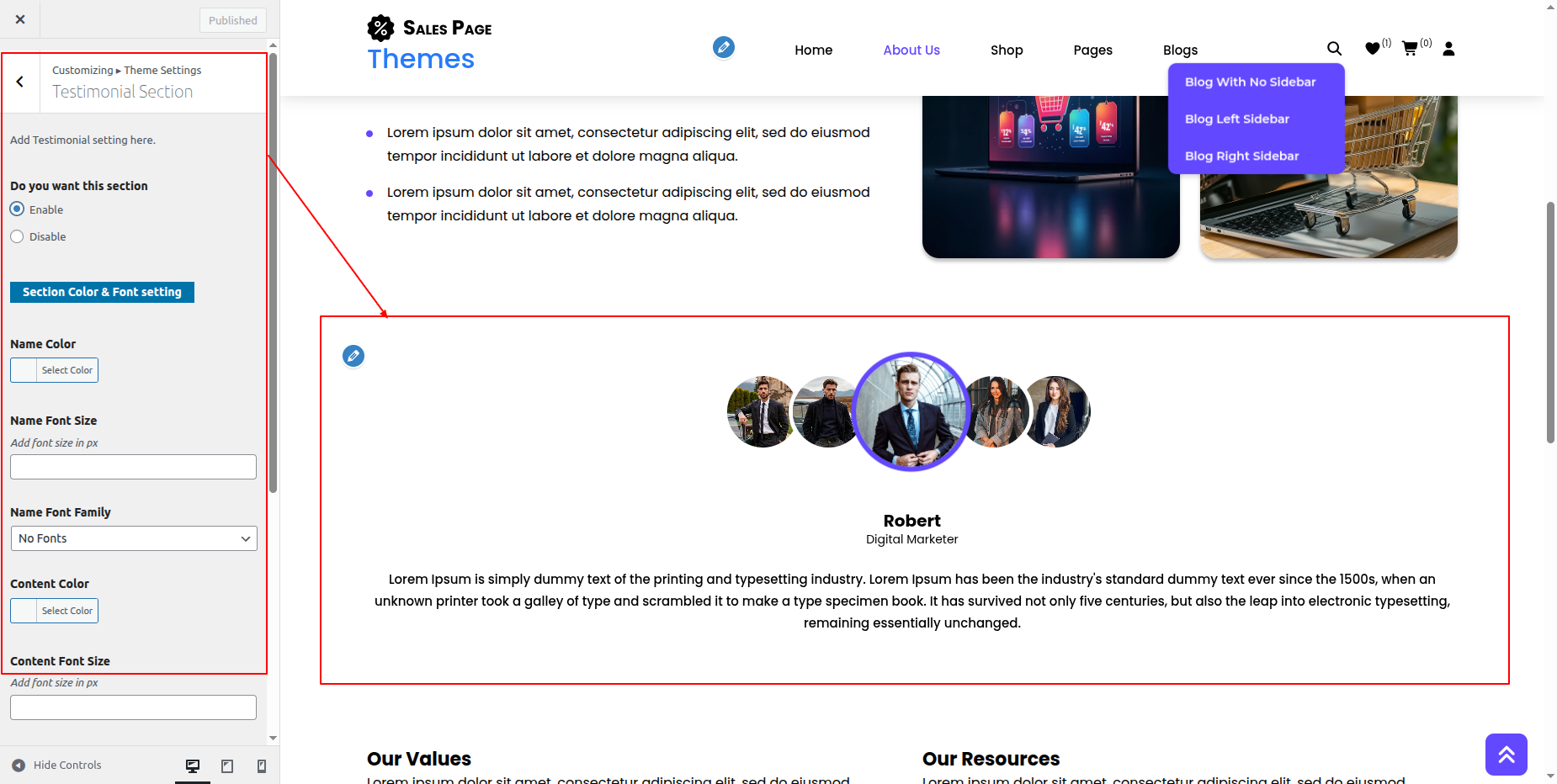Choose Blog Left Sidebar from the Blogs submenu
The height and width of the screenshot is (784, 1557).
1237,119
